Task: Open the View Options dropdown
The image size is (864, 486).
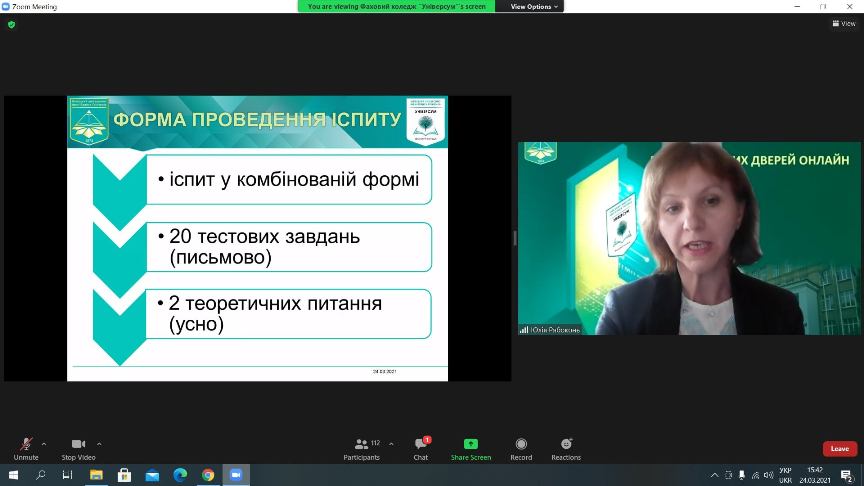Action: point(533,7)
